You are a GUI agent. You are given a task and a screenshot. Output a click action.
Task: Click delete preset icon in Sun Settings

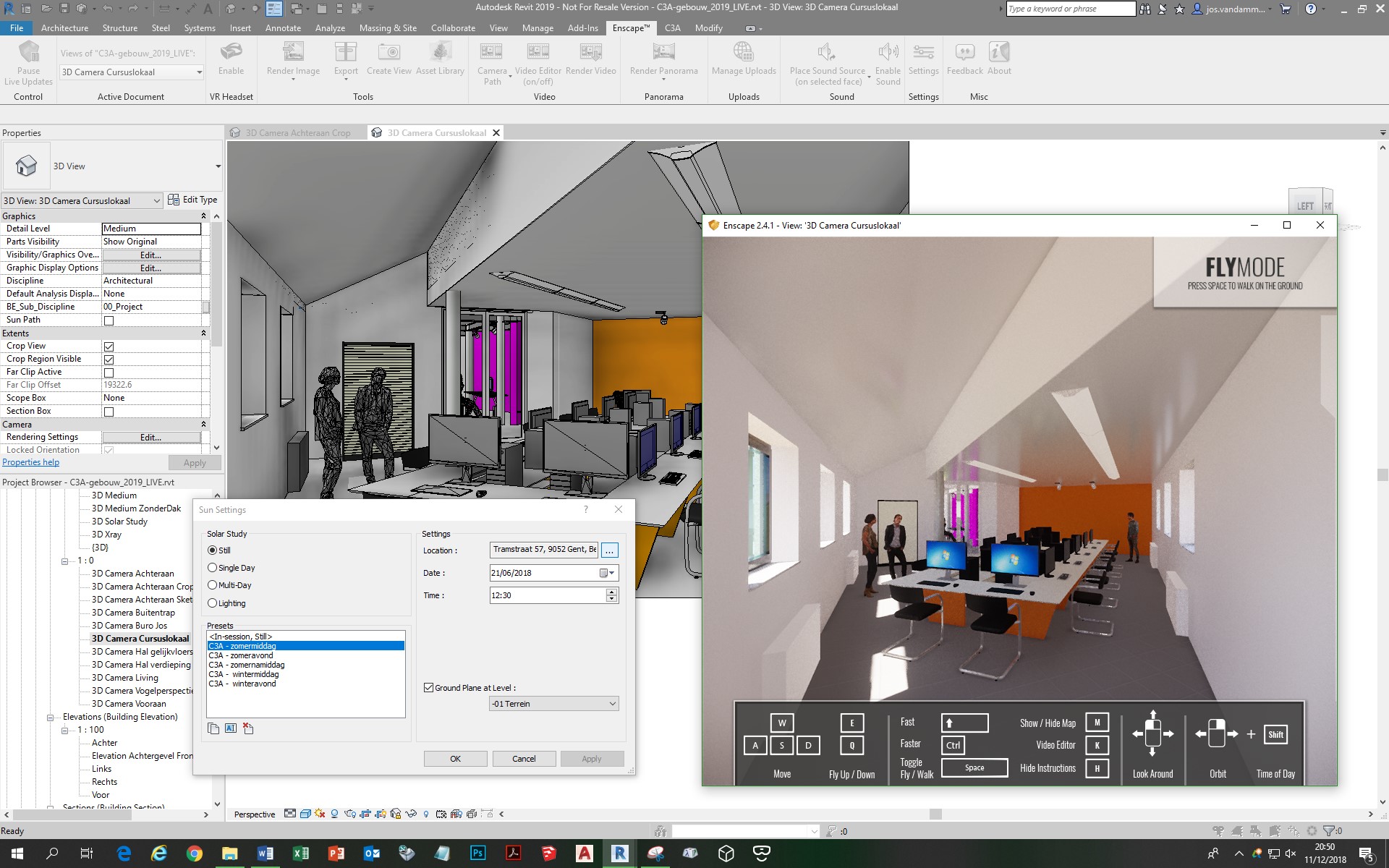click(x=248, y=728)
